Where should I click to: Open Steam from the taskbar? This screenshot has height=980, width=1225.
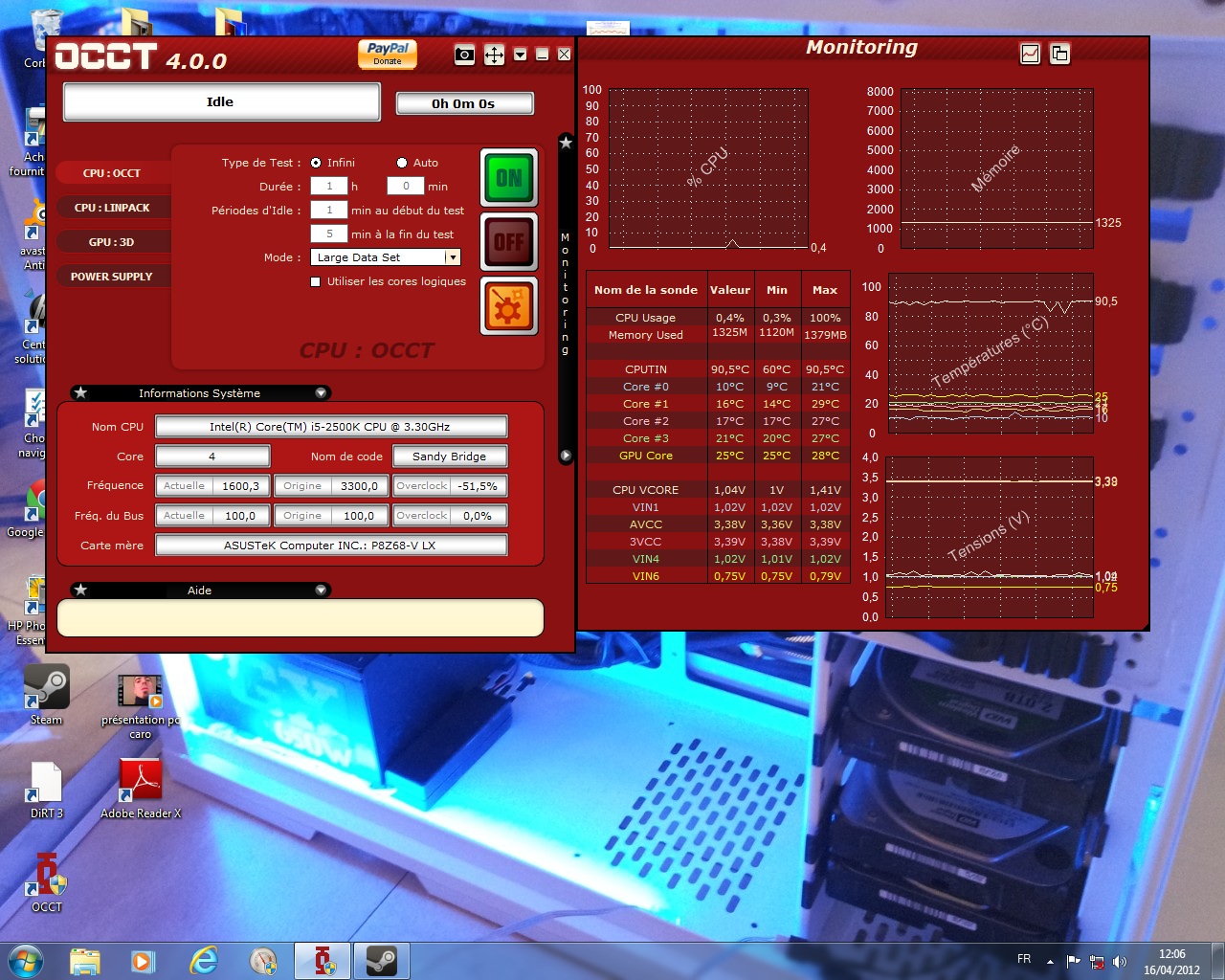(x=382, y=960)
